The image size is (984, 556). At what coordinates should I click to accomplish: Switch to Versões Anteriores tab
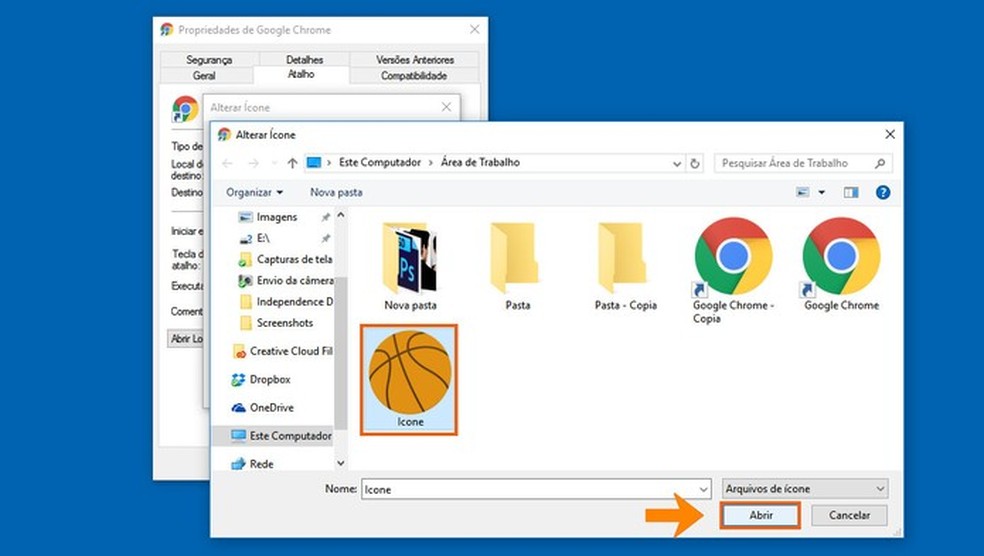415,60
